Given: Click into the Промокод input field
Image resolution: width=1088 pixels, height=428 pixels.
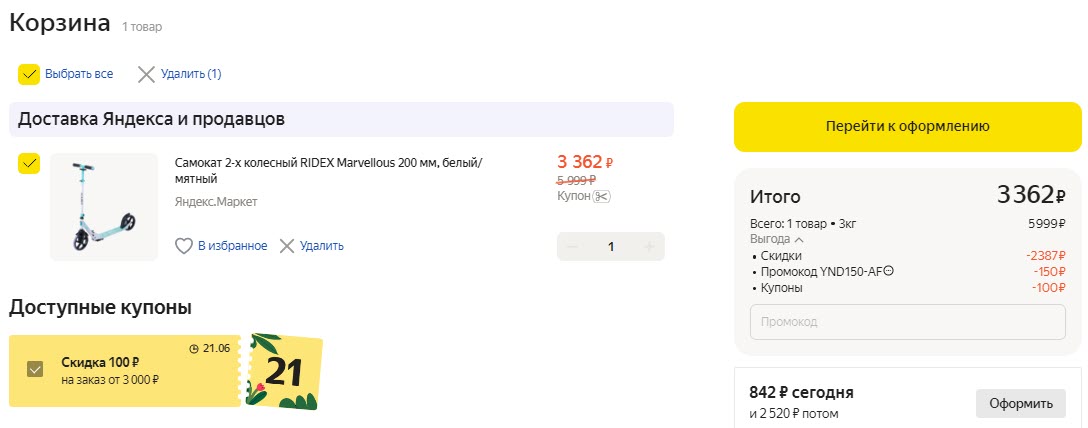Looking at the screenshot, I should [907, 322].
